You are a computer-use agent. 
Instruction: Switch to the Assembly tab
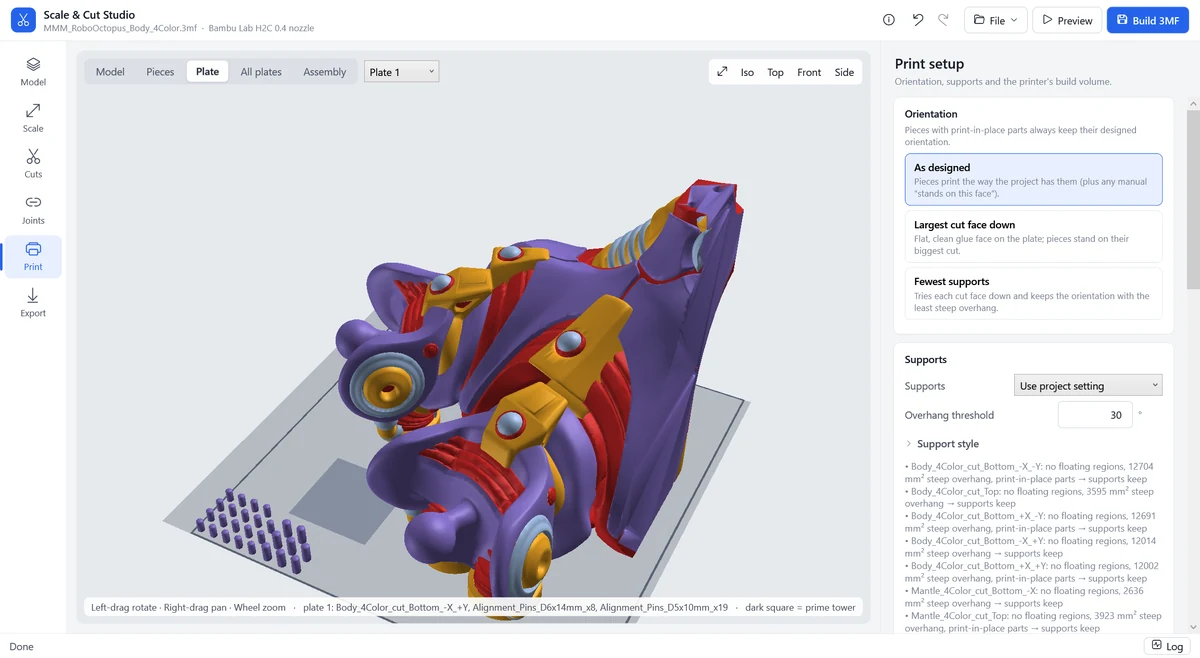pyautogui.click(x=325, y=72)
